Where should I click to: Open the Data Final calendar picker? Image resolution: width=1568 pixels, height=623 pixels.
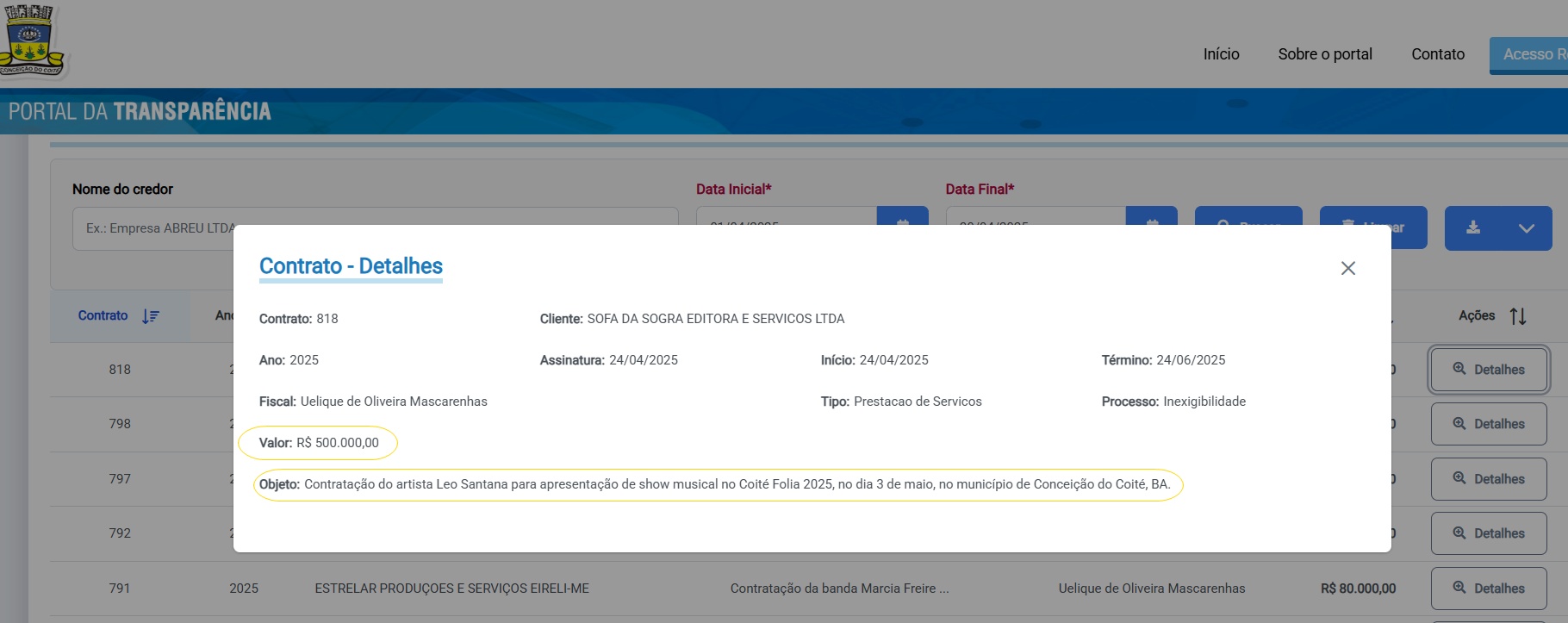(1151, 217)
